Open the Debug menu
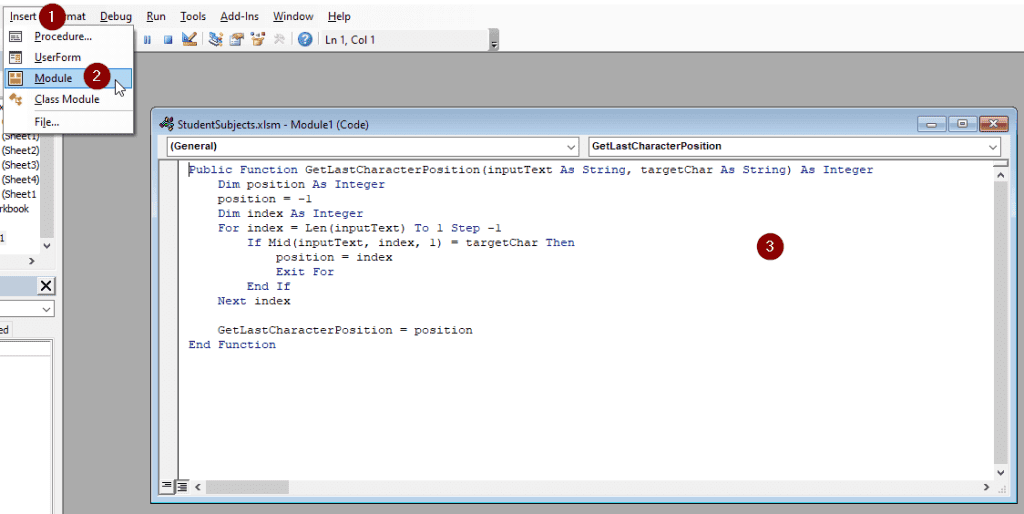The image size is (1024, 514). click(x=116, y=17)
